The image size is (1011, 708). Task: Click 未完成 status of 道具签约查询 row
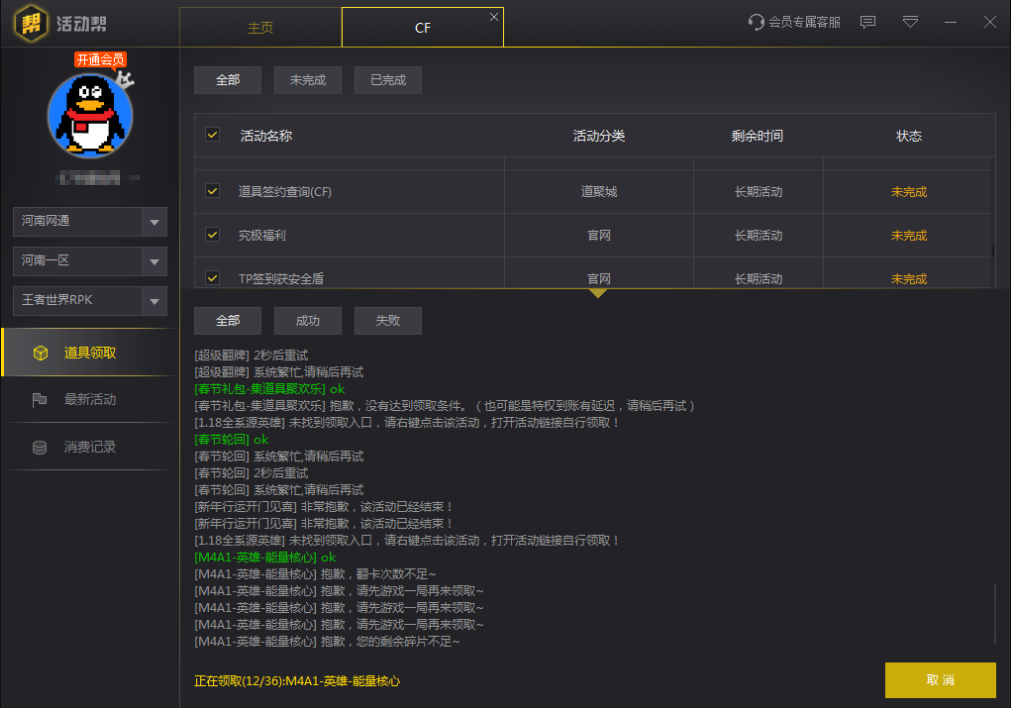click(x=909, y=192)
